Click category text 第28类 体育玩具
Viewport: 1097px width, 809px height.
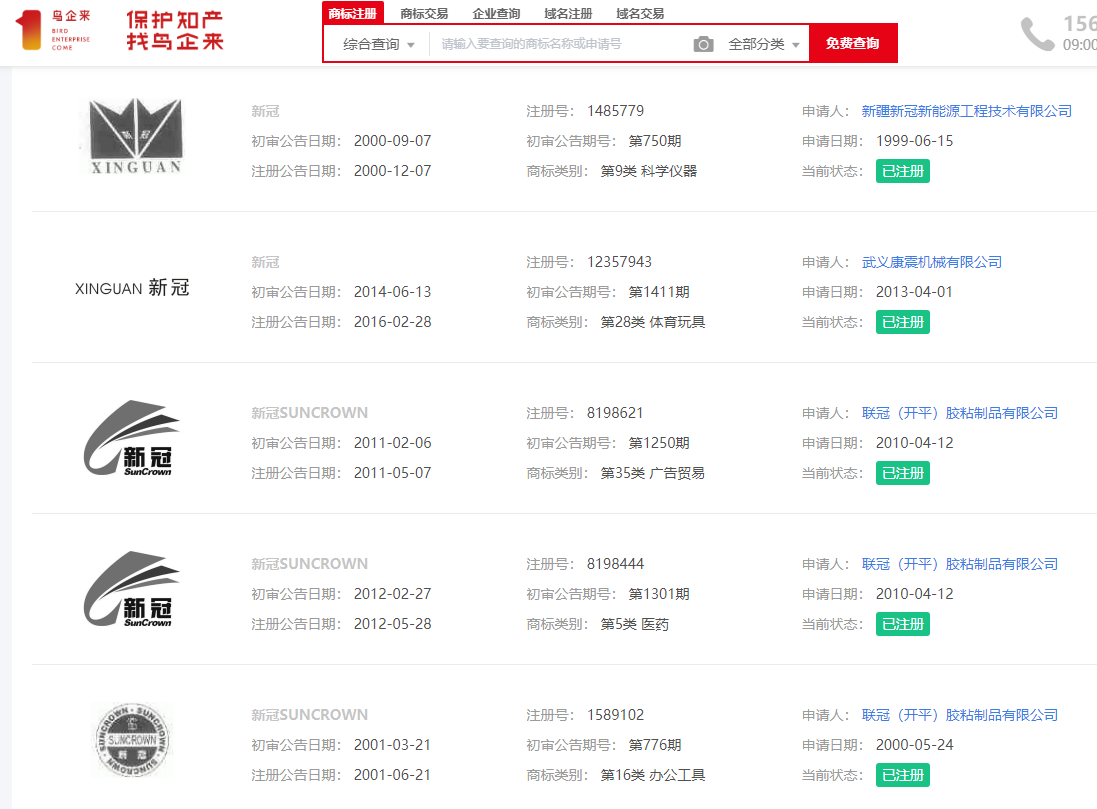[653, 323]
